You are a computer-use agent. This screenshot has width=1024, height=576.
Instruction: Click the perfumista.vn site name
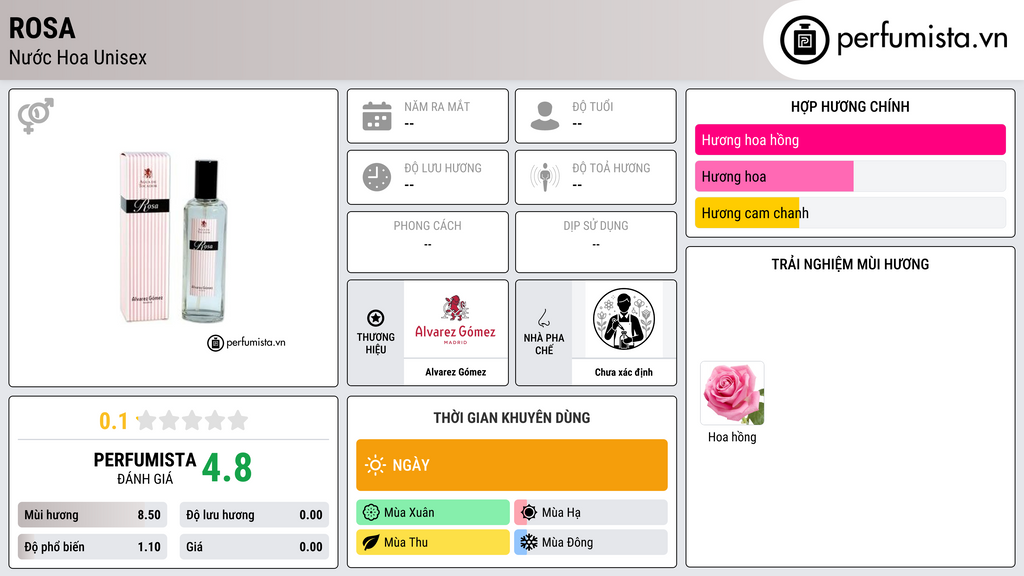click(922, 38)
